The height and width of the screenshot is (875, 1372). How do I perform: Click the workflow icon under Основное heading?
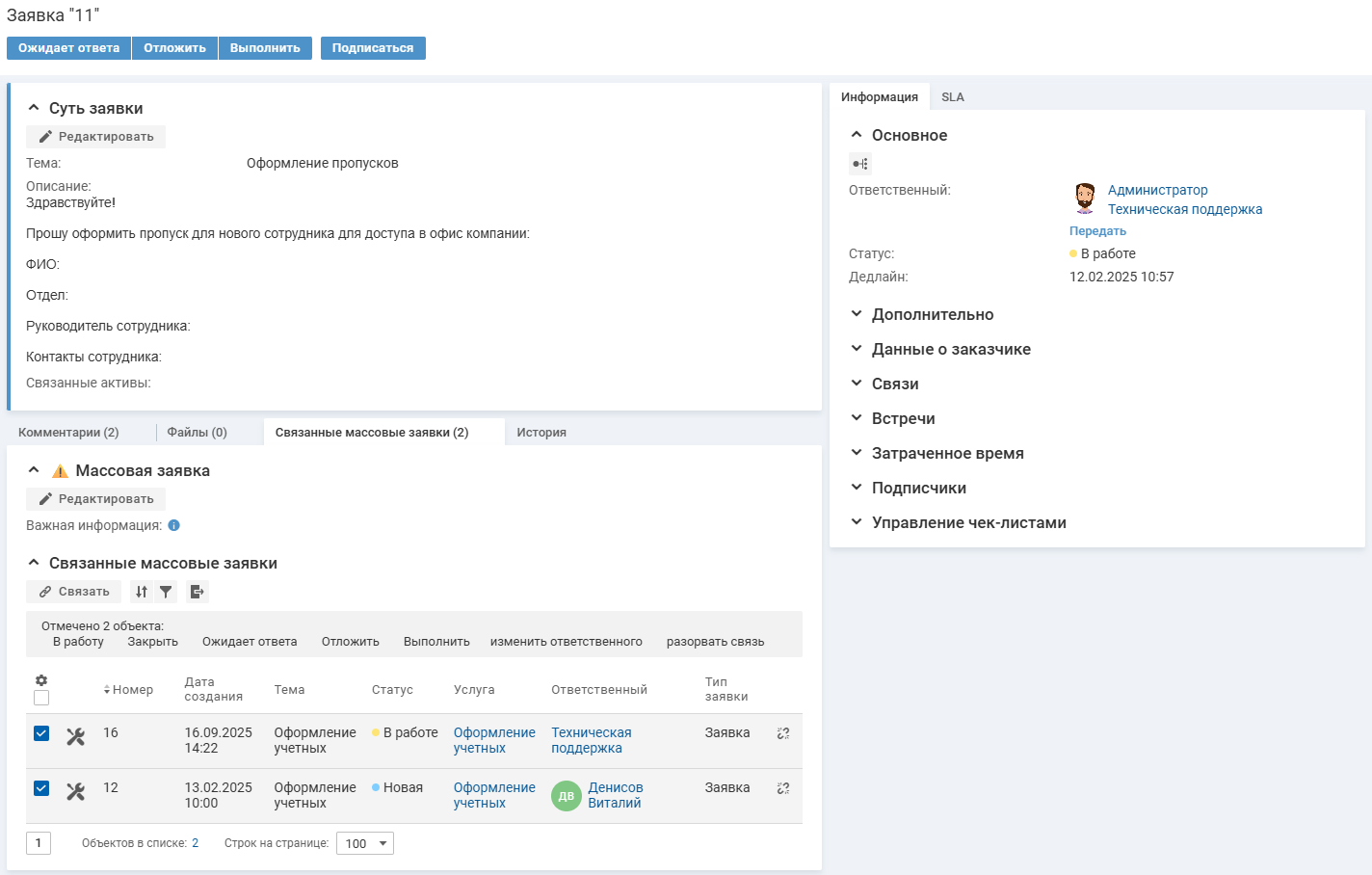click(x=859, y=164)
